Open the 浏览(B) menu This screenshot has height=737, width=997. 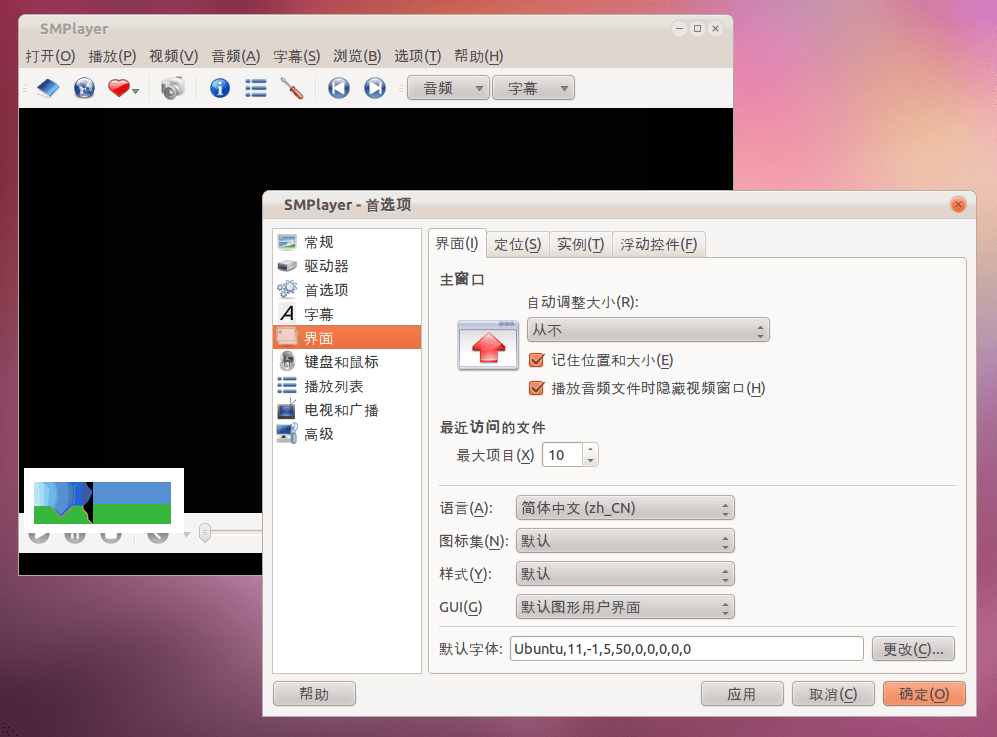point(357,56)
